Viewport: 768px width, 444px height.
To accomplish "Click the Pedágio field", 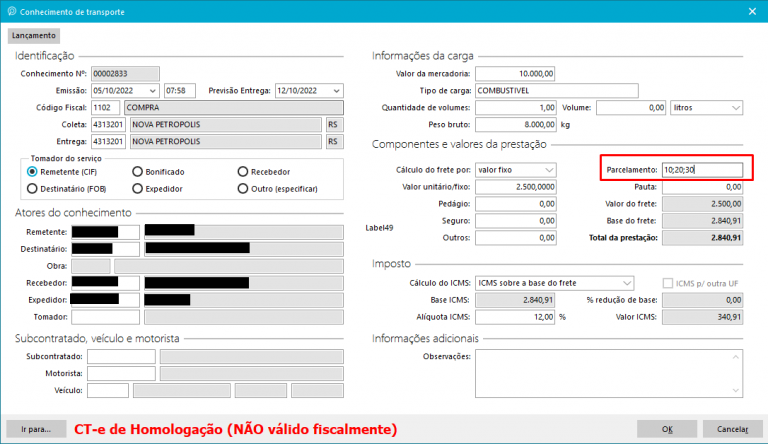I will (x=516, y=204).
